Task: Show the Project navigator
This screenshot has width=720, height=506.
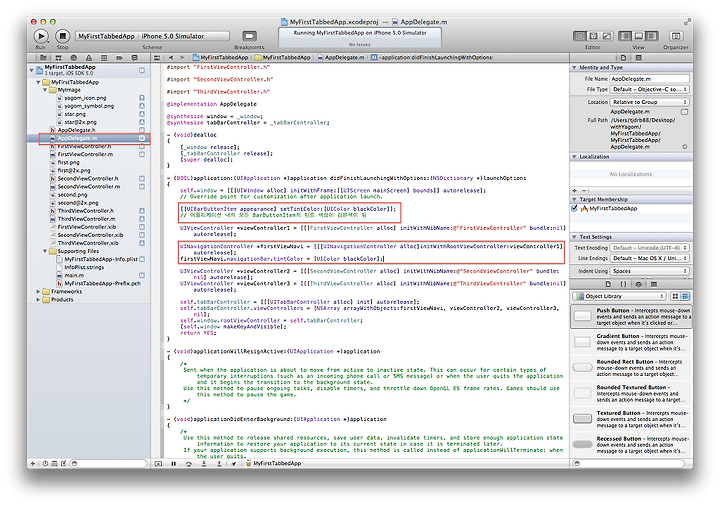Action: [43, 58]
